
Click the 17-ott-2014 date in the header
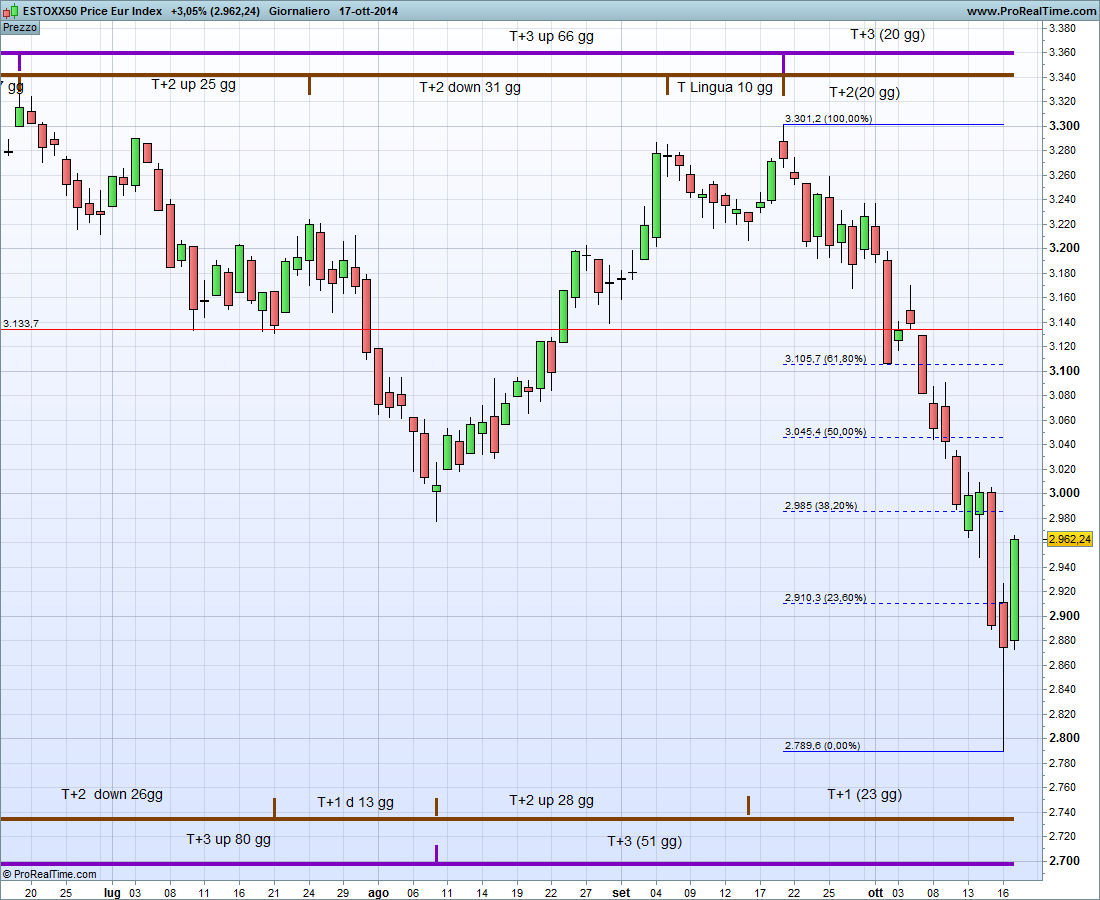tap(368, 11)
